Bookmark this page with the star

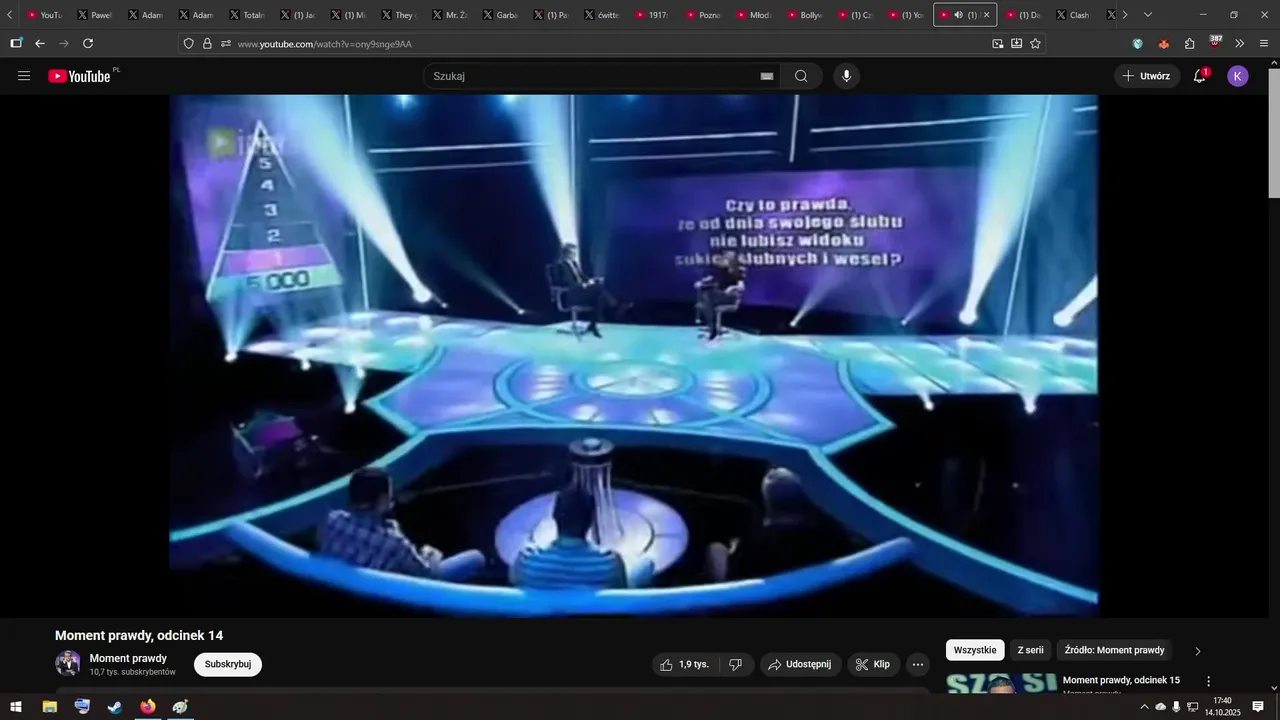pos(1035,43)
